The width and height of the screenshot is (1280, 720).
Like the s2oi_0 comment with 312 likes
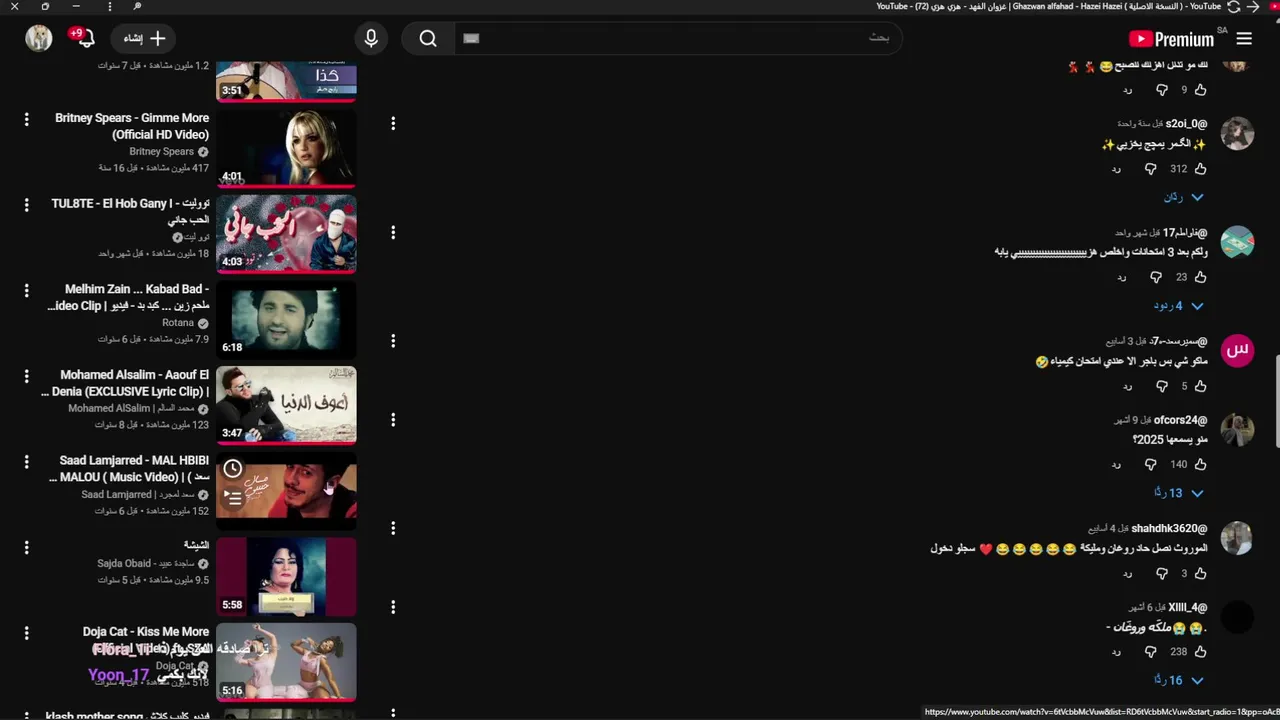point(1201,169)
